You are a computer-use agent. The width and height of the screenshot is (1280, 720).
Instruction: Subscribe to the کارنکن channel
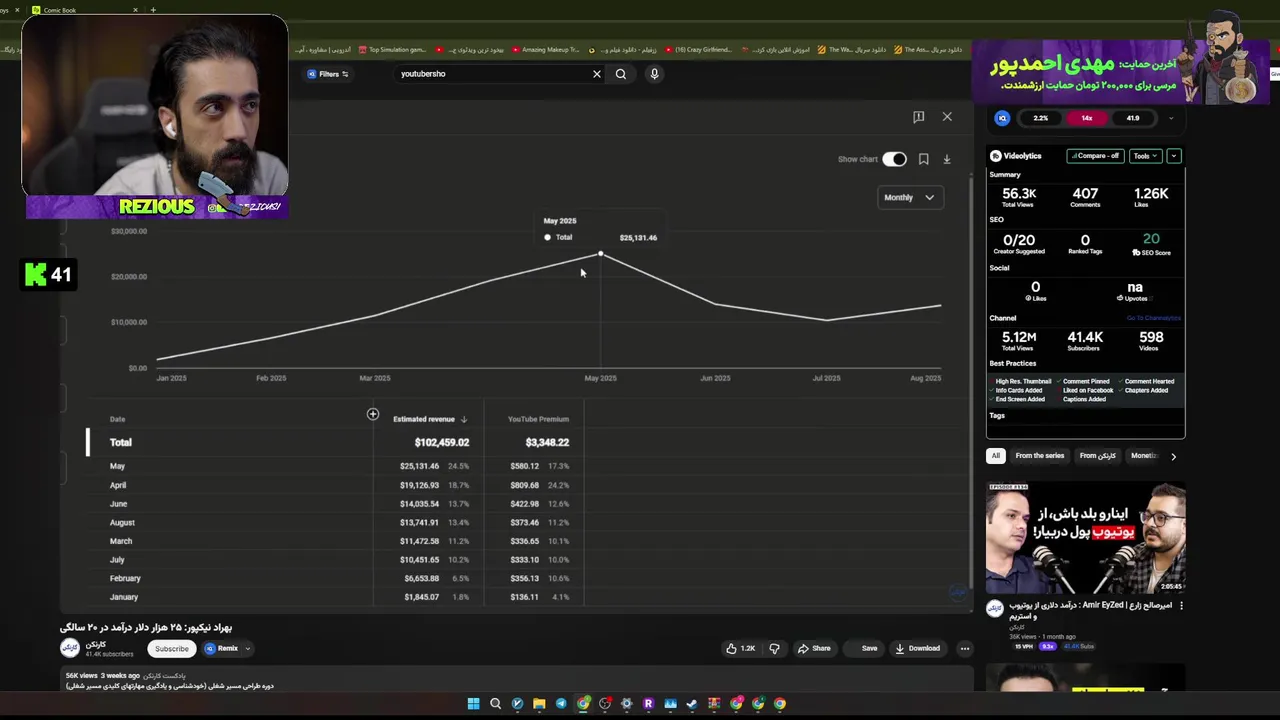171,648
